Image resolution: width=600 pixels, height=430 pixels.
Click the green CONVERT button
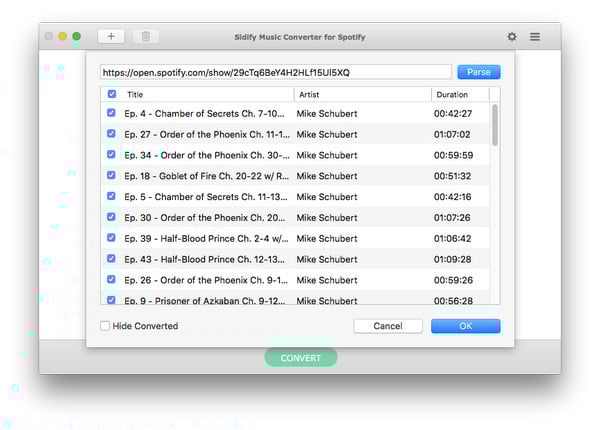click(x=300, y=358)
